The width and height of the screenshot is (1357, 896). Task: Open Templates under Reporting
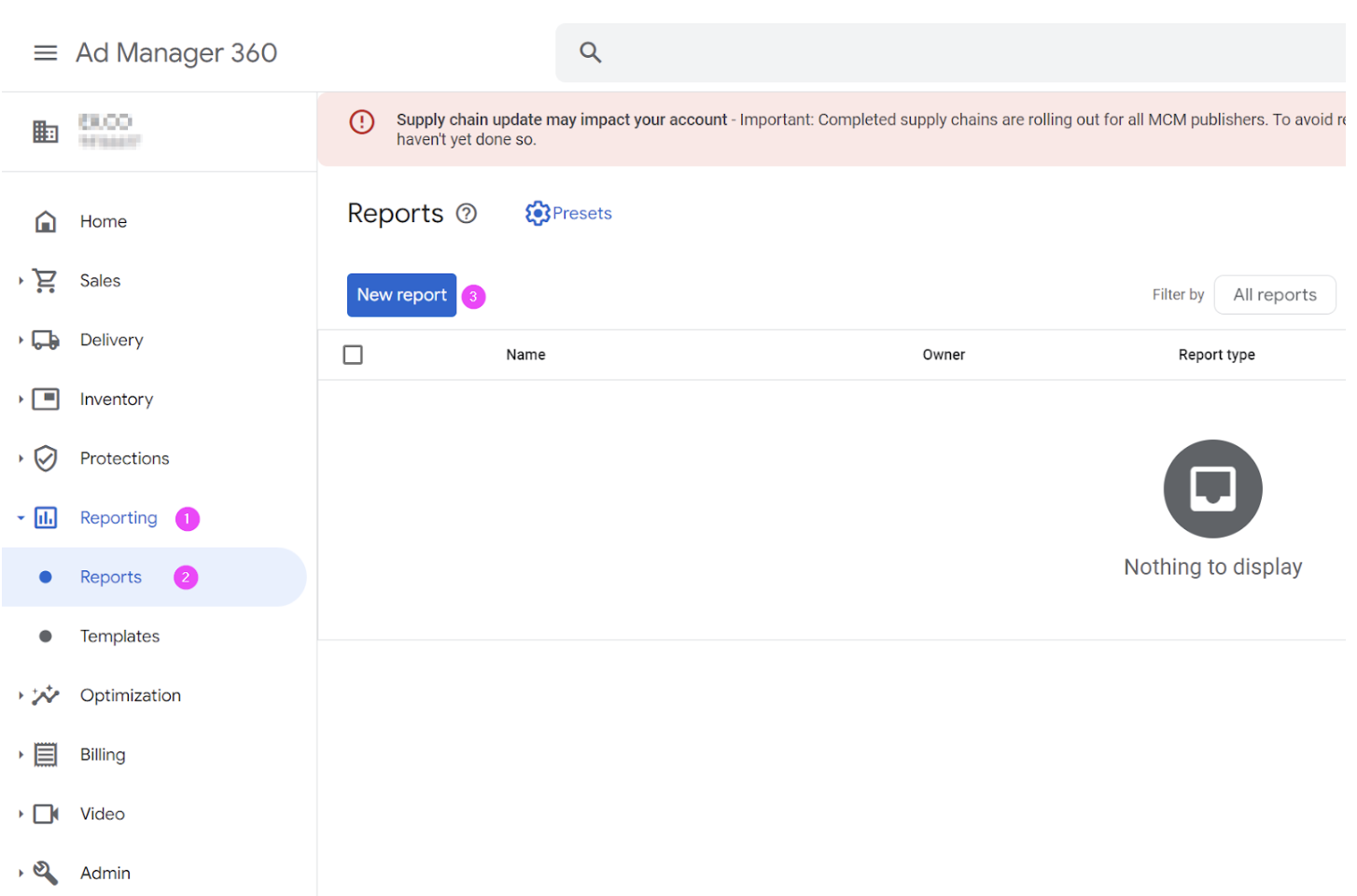(119, 637)
